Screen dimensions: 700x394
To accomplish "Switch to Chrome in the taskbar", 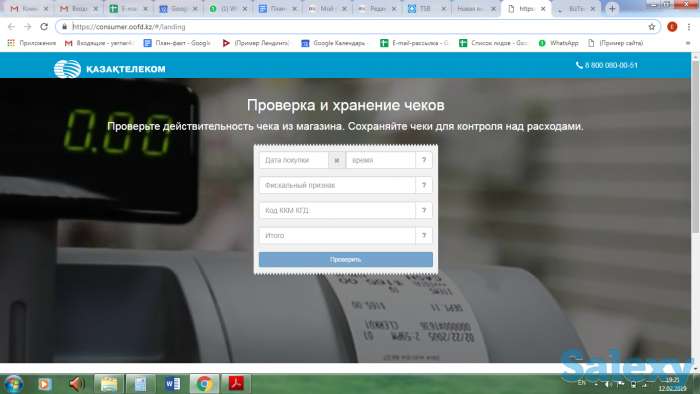I will coord(204,384).
